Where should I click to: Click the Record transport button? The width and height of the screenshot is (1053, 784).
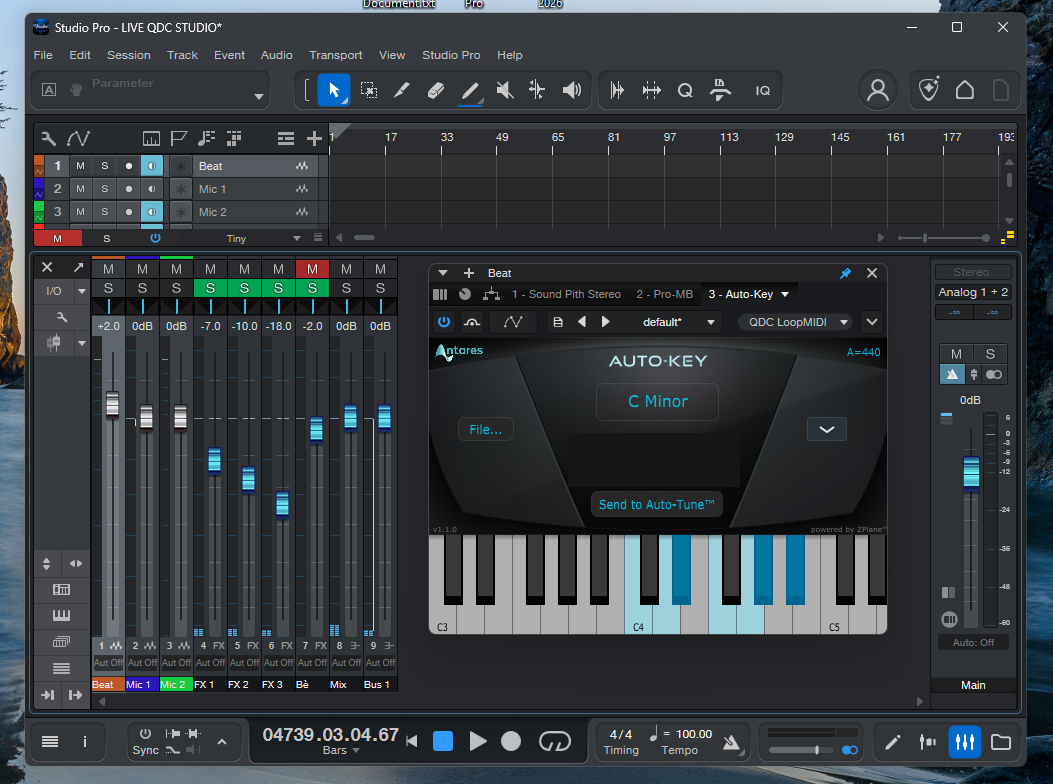pyautogui.click(x=511, y=741)
